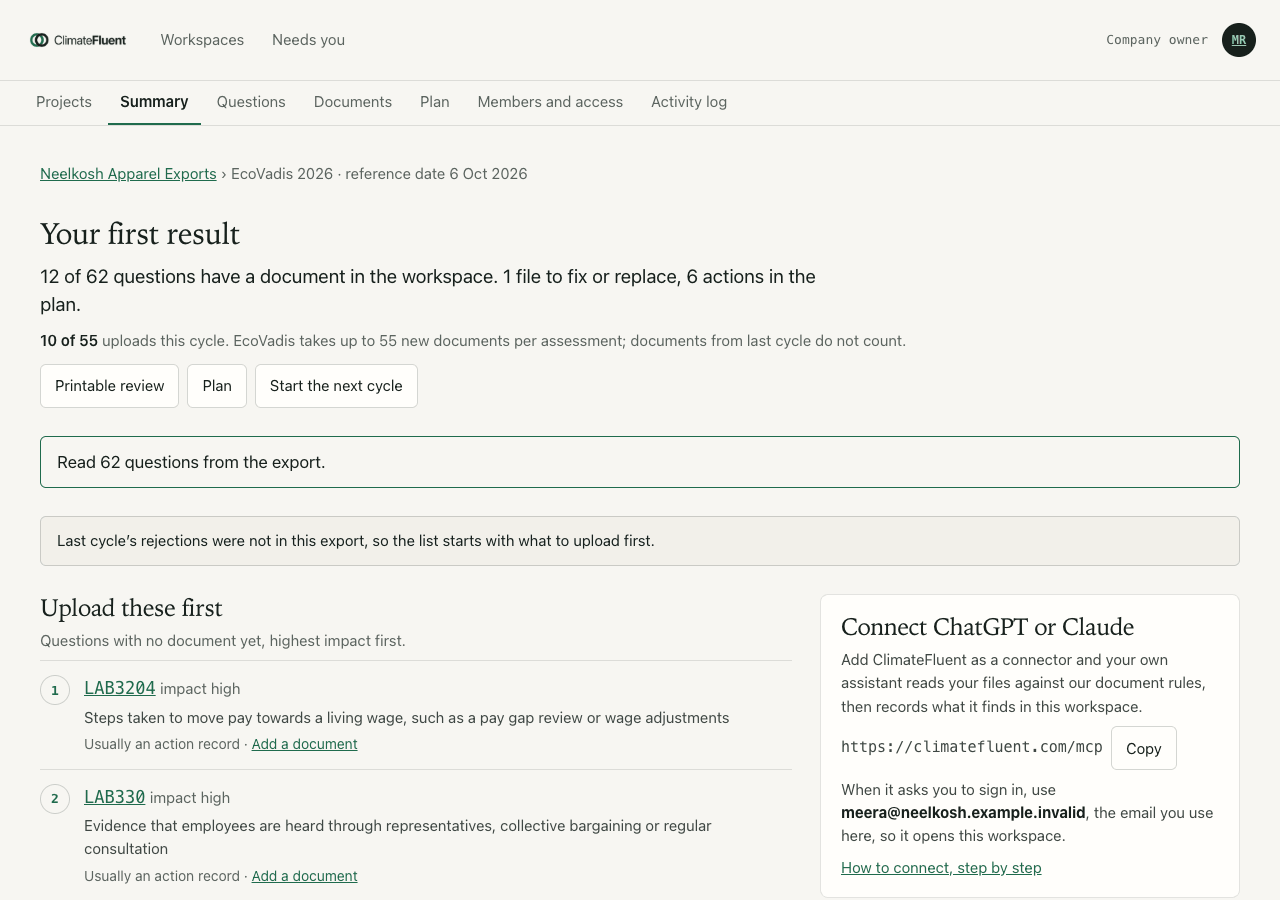Open the Documents tab

click(353, 102)
